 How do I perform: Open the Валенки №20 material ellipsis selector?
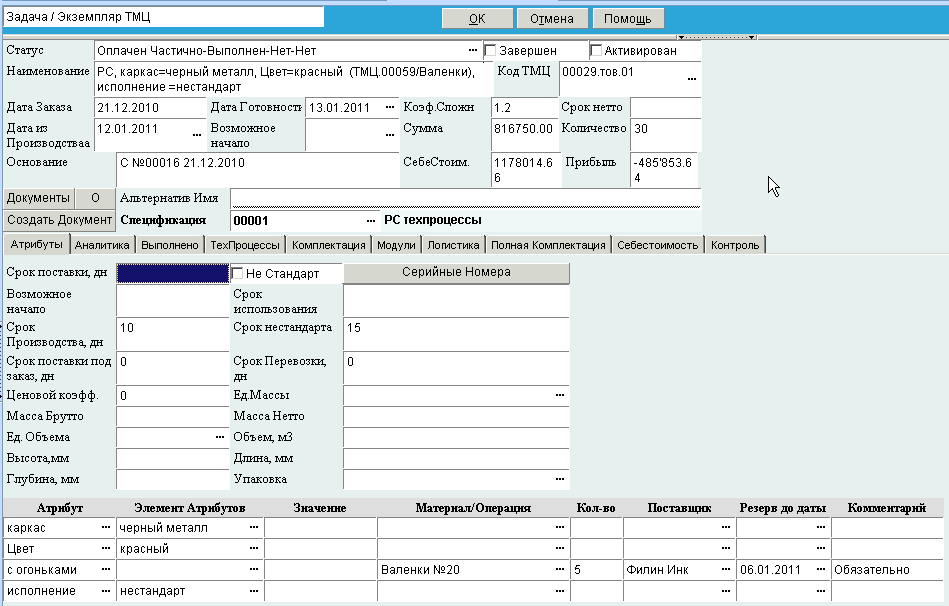coord(560,570)
